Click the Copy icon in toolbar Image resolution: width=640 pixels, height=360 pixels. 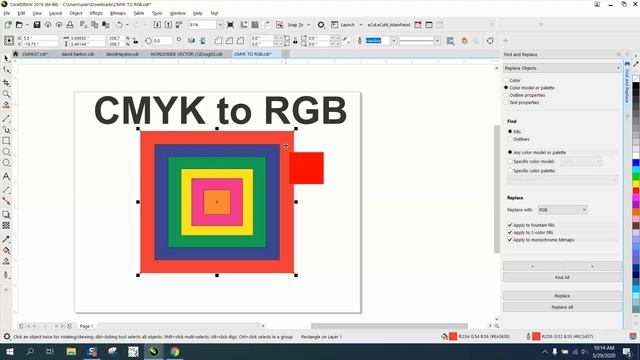point(94,25)
